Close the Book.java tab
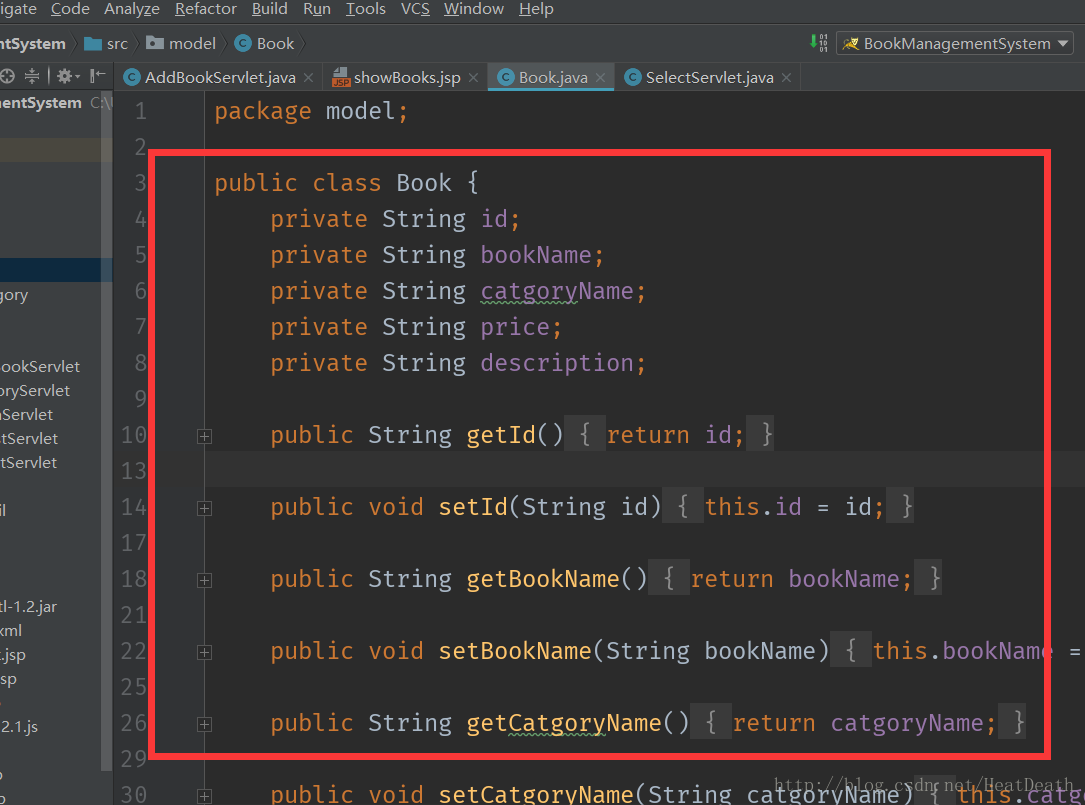The height and width of the screenshot is (805, 1085). pyautogui.click(x=600, y=78)
